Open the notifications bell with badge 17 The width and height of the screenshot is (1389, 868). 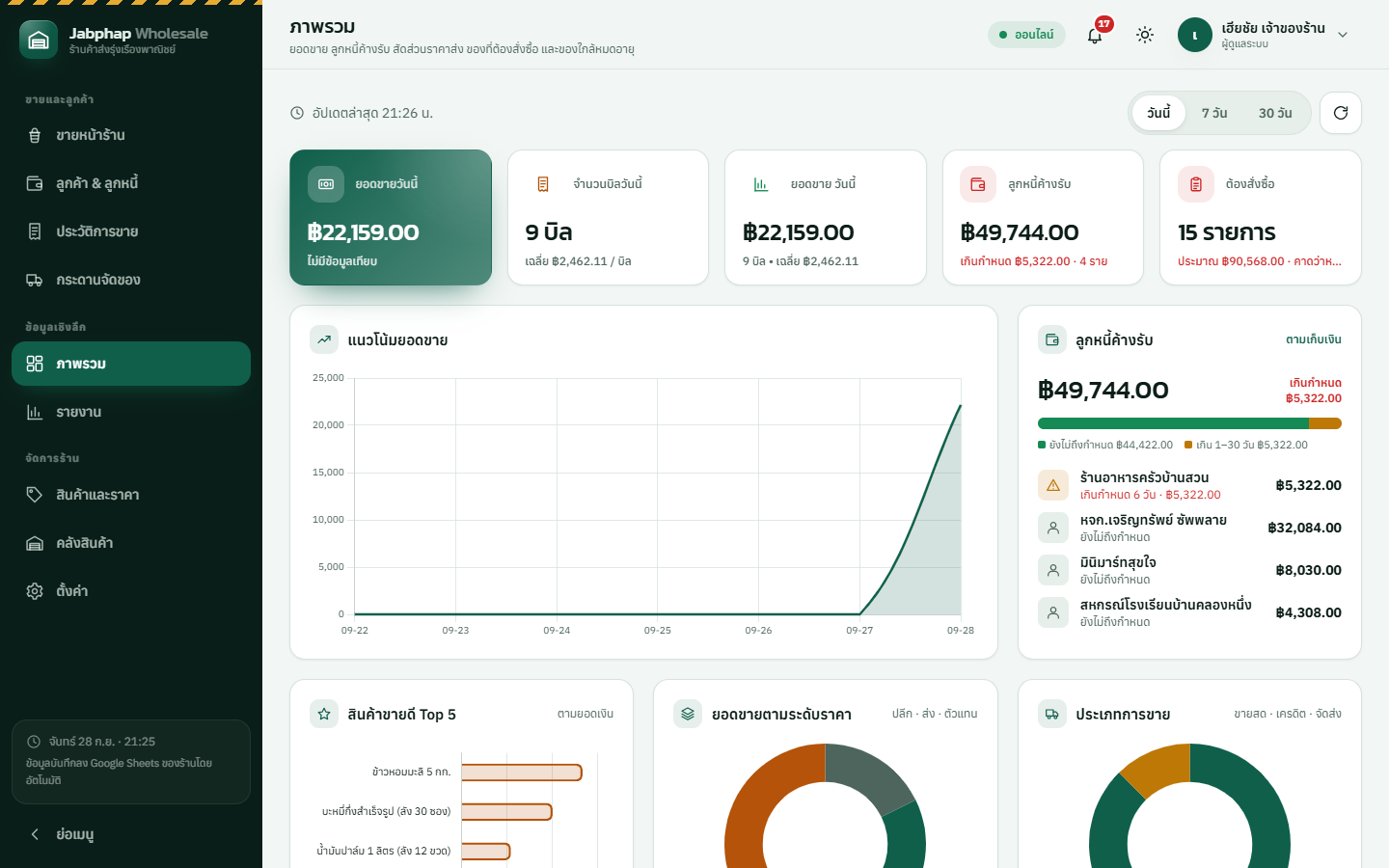[x=1095, y=35]
